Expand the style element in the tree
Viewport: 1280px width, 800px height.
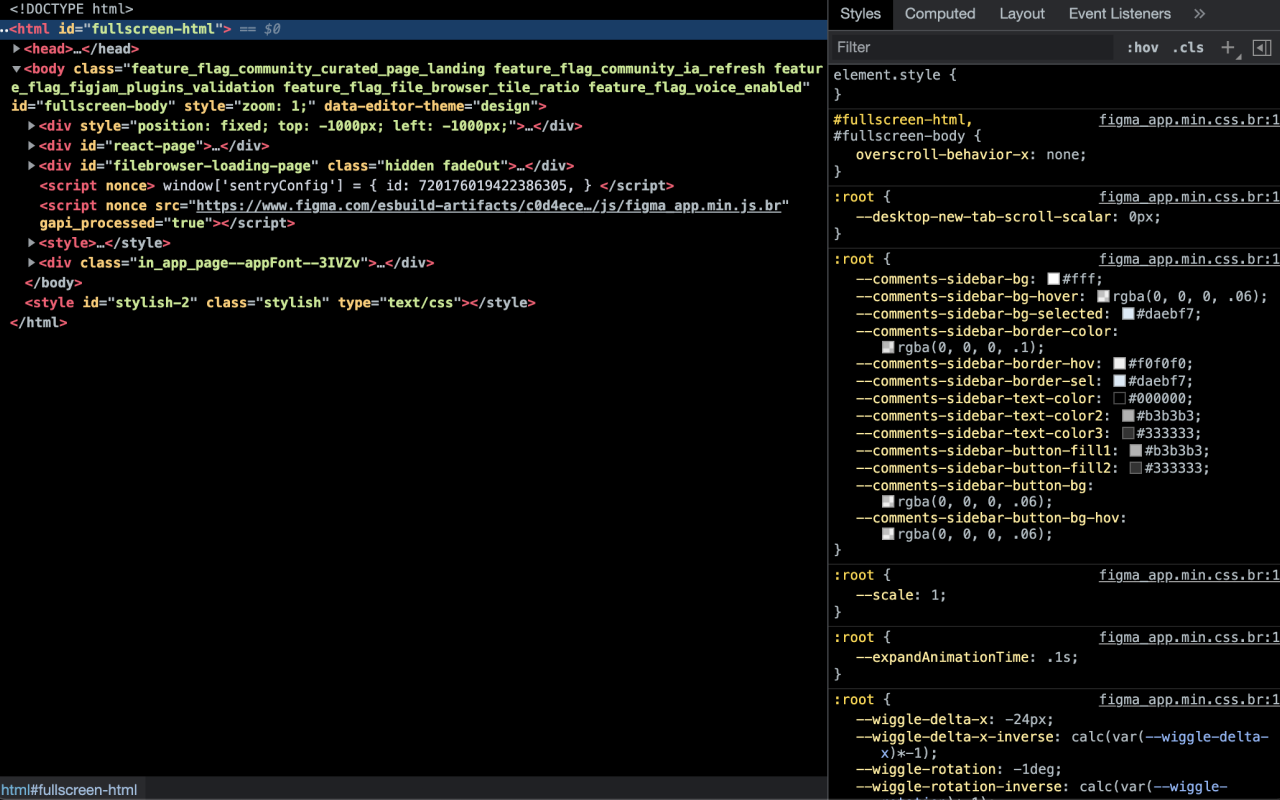pyautogui.click(x=31, y=242)
